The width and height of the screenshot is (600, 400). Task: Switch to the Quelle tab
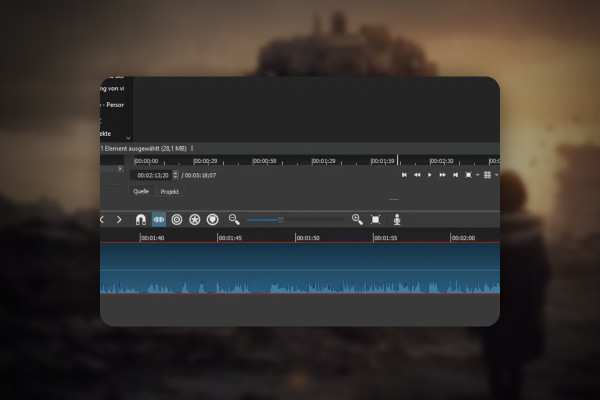(141, 191)
